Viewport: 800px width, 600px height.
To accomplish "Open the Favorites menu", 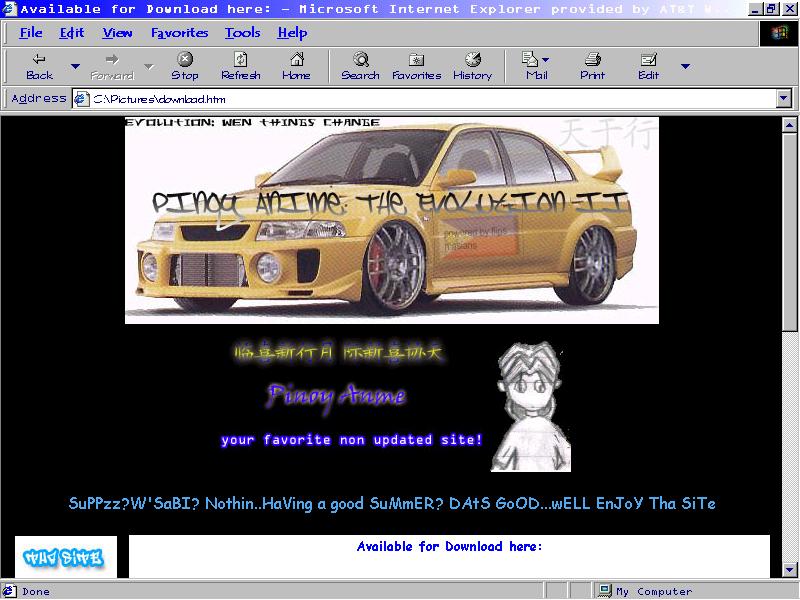I will pyautogui.click(x=179, y=33).
